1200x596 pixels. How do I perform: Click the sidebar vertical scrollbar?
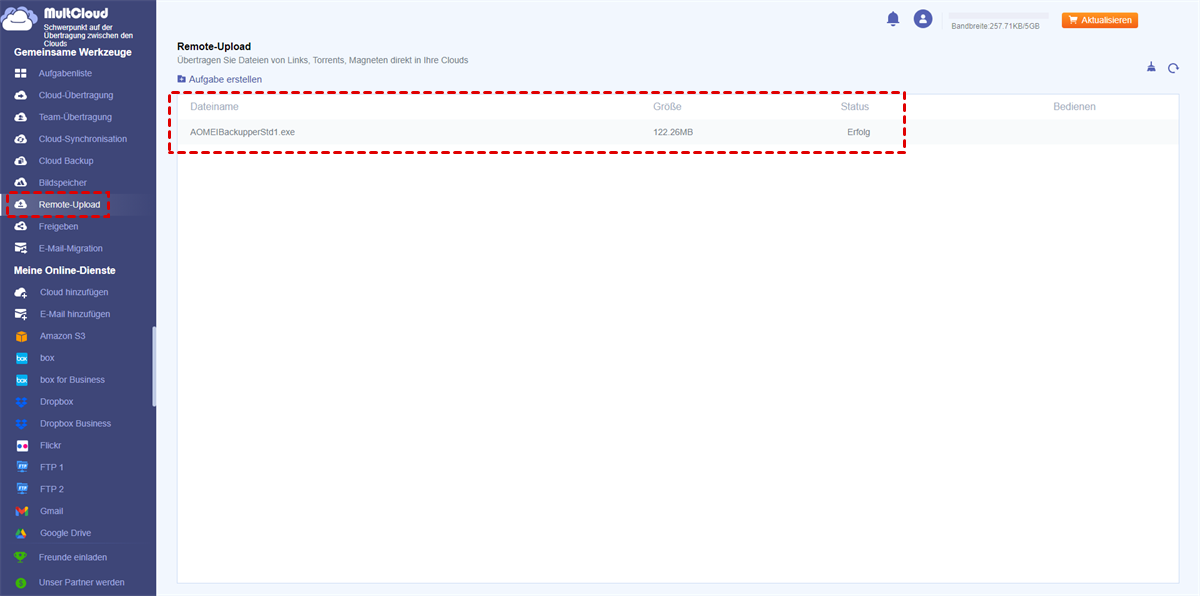pyautogui.click(x=153, y=366)
